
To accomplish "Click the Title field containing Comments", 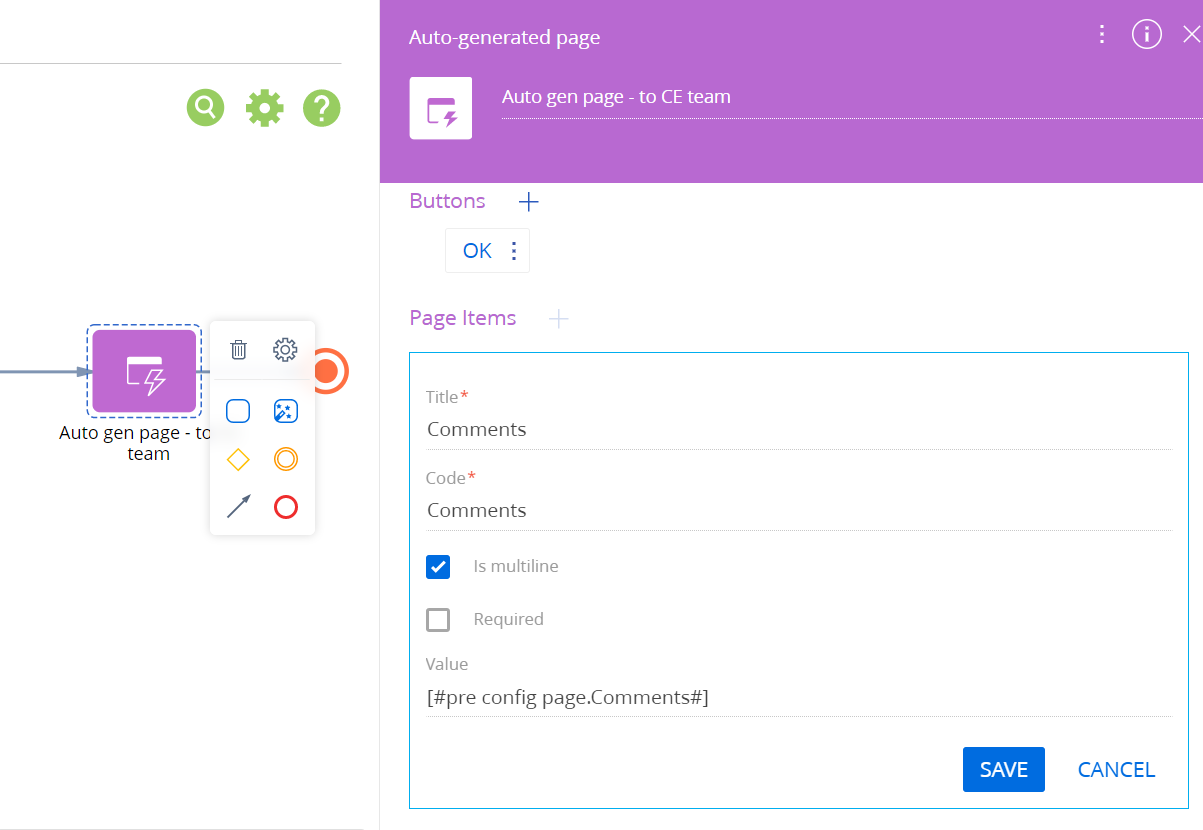I will 799,430.
